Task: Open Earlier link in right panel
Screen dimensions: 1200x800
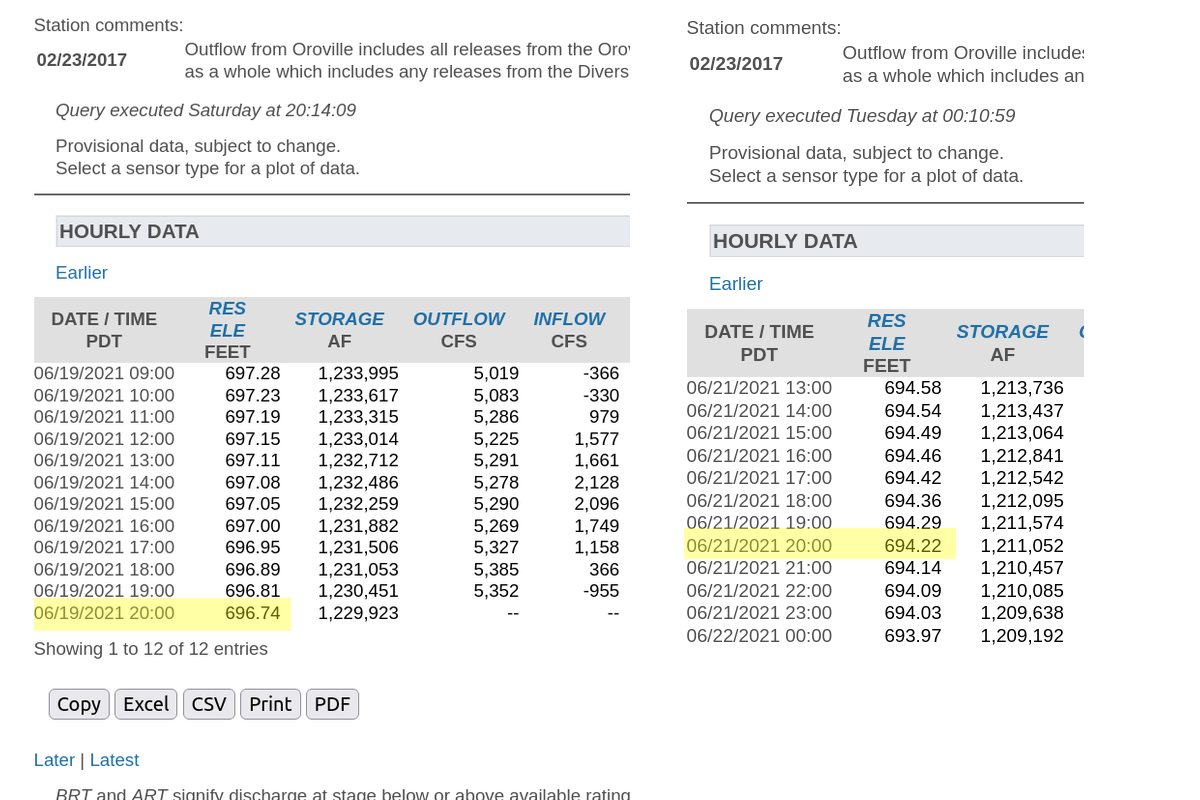Action: pyautogui.click(x=736, y=284)
